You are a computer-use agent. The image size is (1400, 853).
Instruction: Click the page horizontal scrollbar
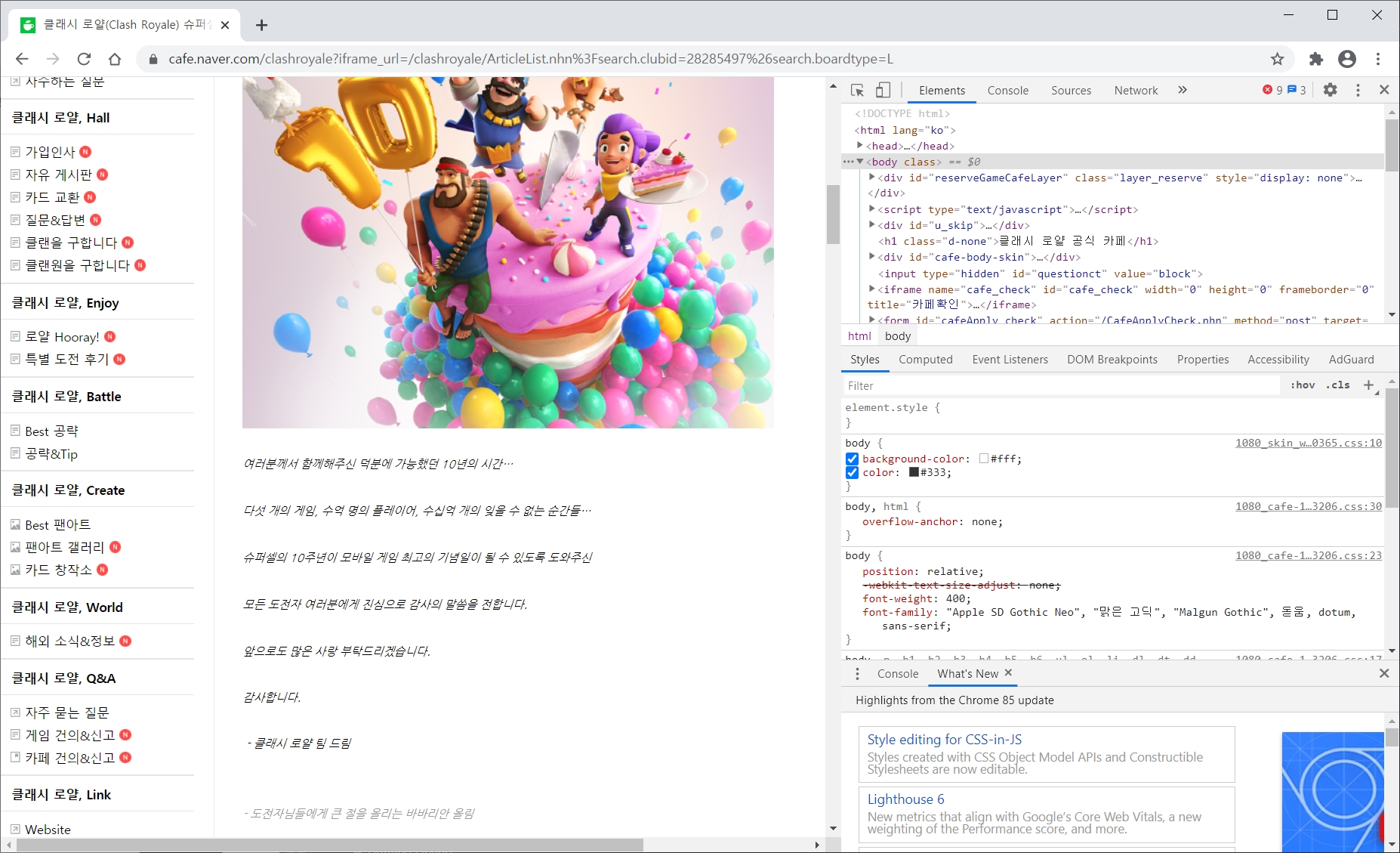329,845
